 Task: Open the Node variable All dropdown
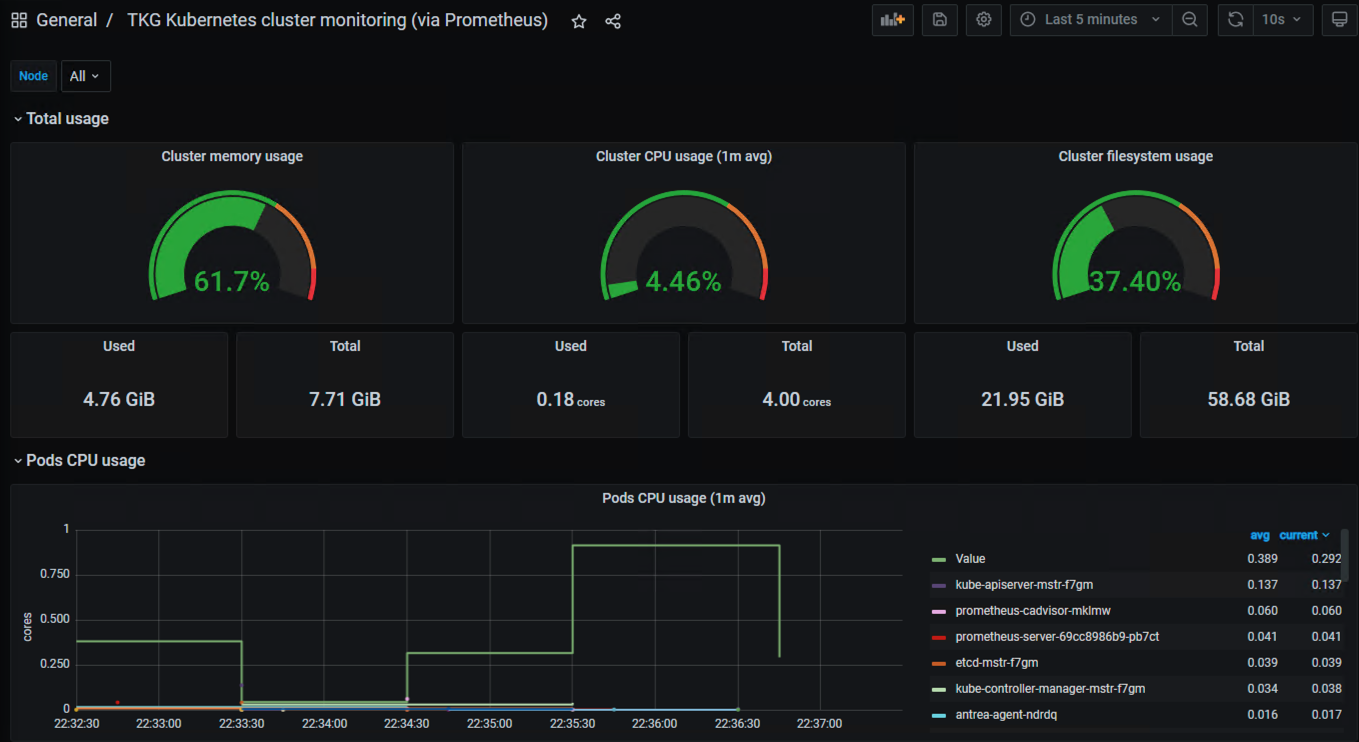[x=86, y=76]
